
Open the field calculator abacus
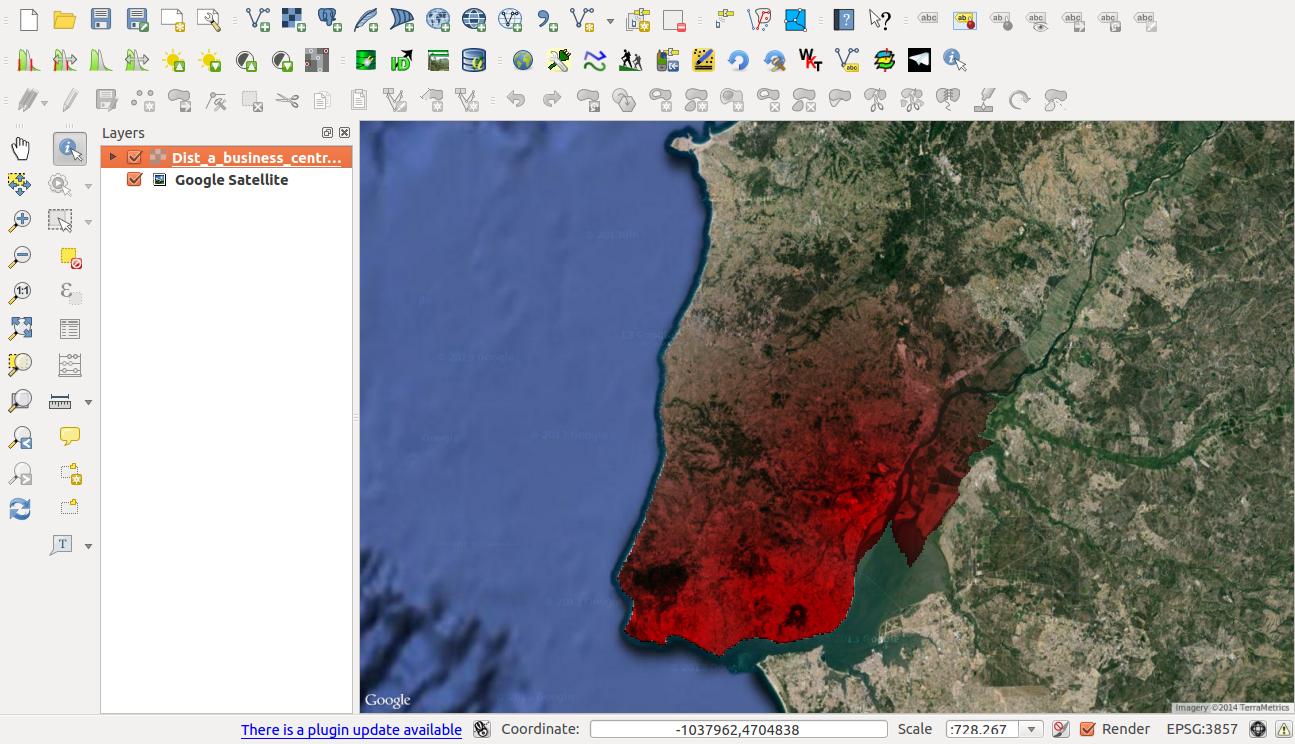click(70, 365)
